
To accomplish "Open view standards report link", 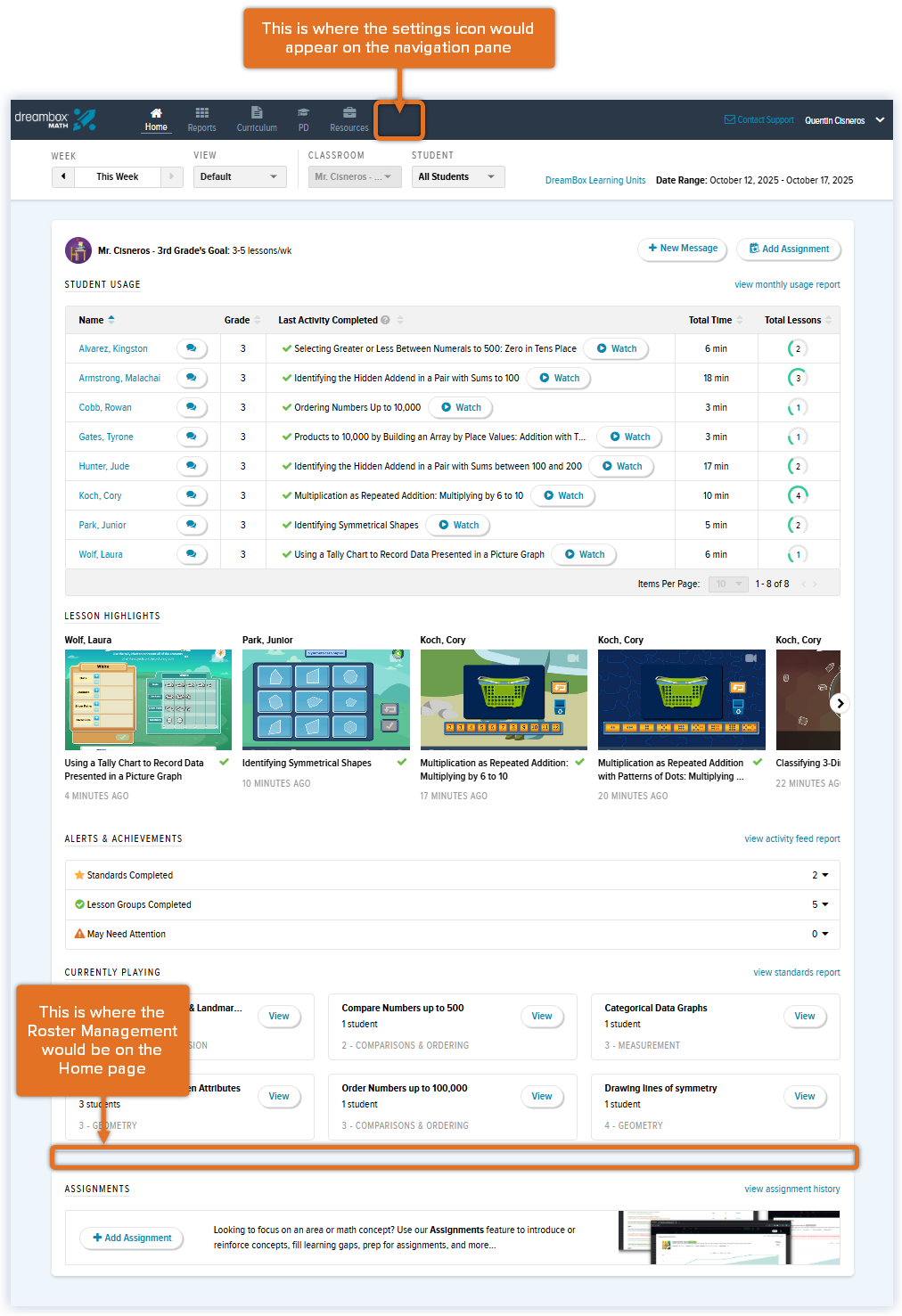I will coord(797,973).
